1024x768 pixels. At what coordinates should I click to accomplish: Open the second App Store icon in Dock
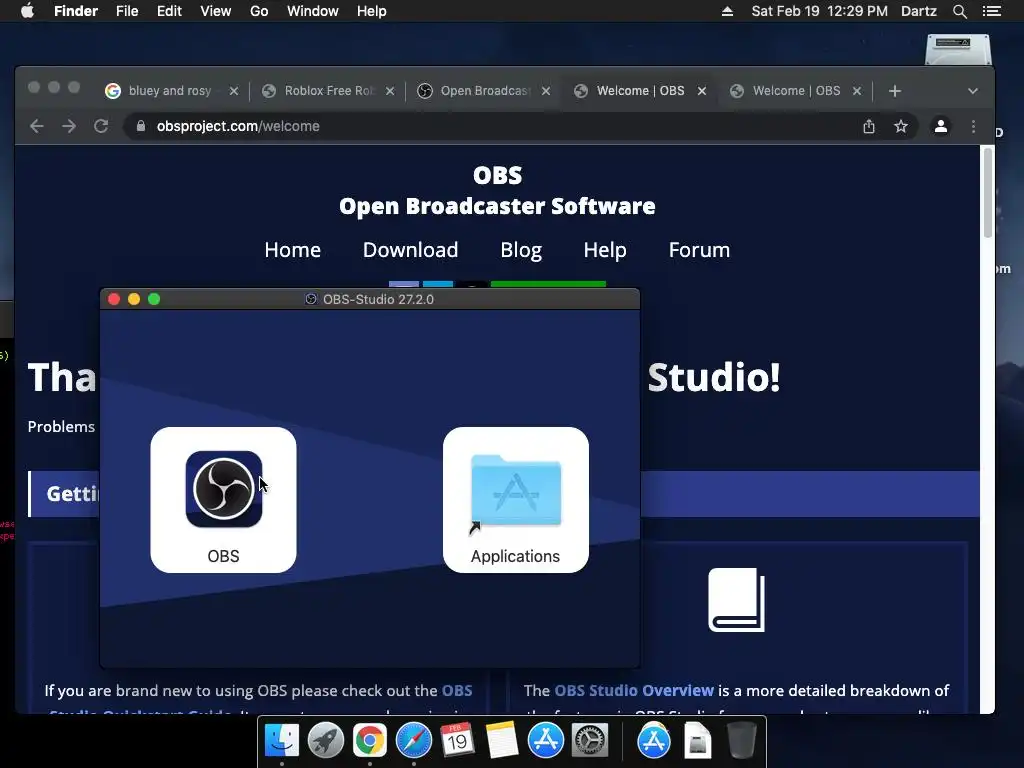(x=653, y=741)
